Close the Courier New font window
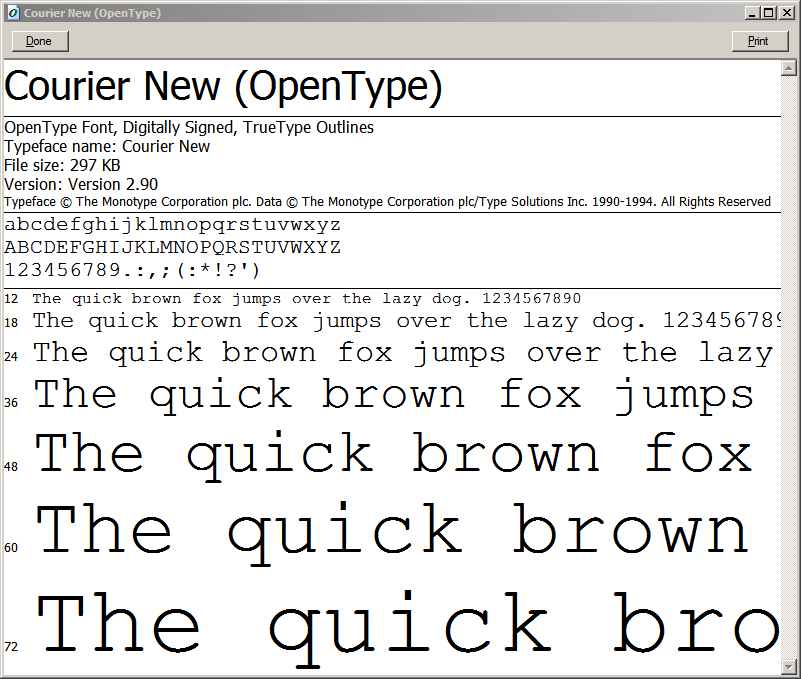This screenshot has height=679, width=801. 787,13
